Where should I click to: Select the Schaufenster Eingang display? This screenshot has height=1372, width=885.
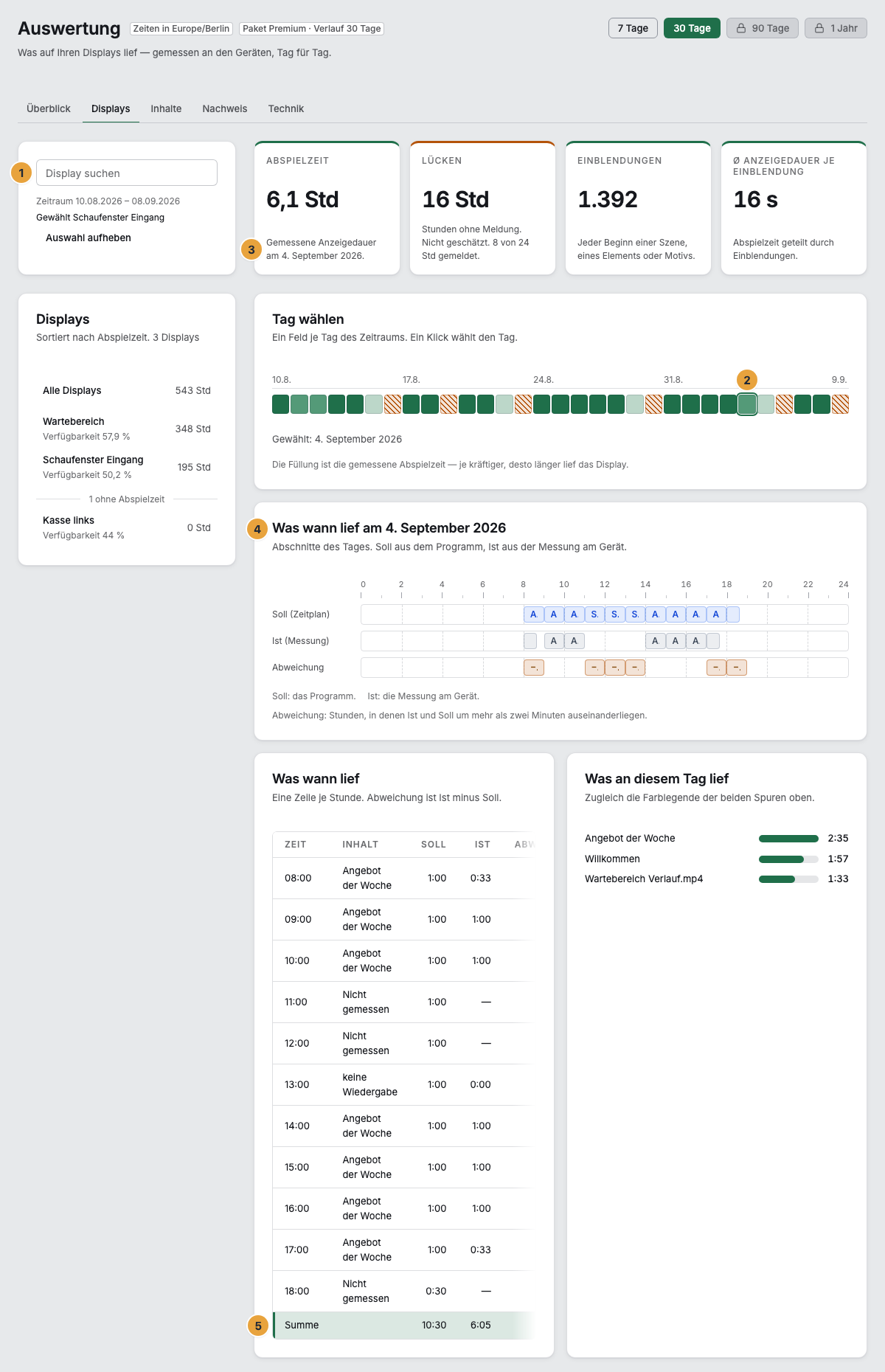tap(127, 467)
